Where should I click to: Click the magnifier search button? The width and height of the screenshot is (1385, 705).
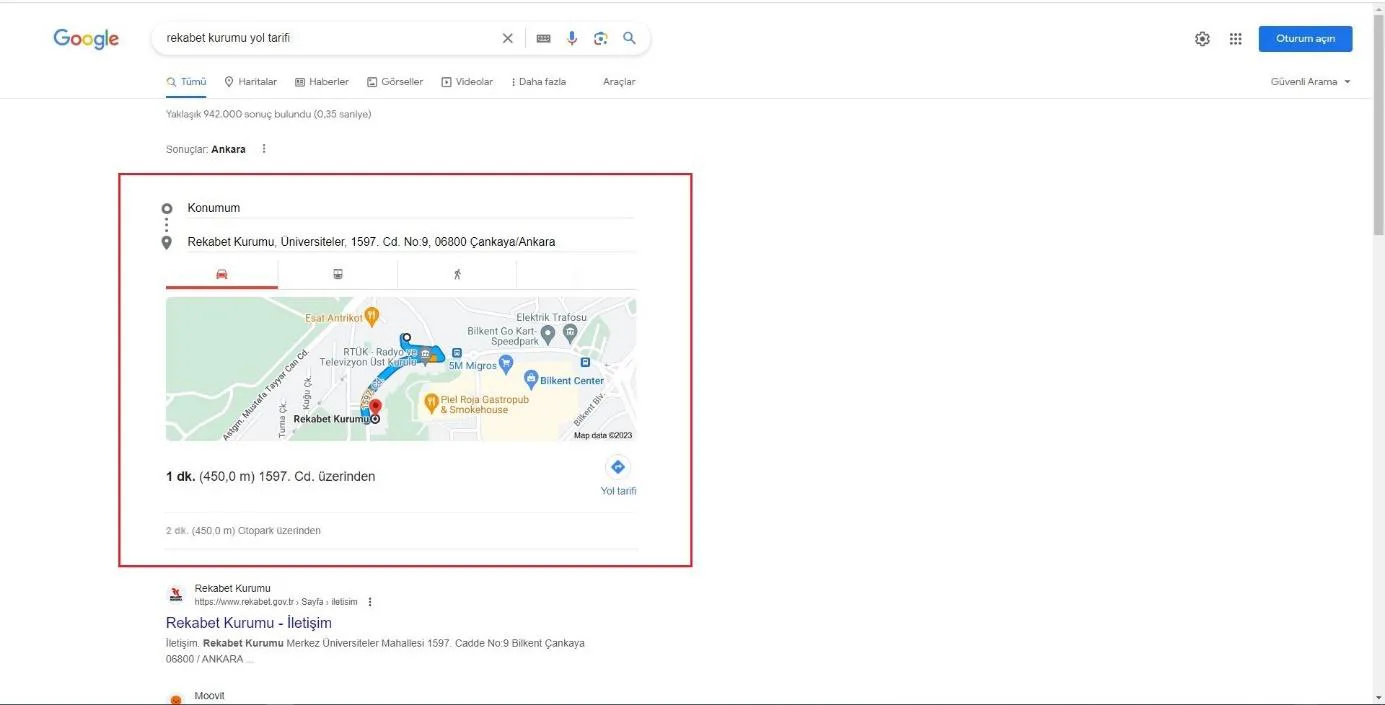pyautogui.click(x=629, y=38)
